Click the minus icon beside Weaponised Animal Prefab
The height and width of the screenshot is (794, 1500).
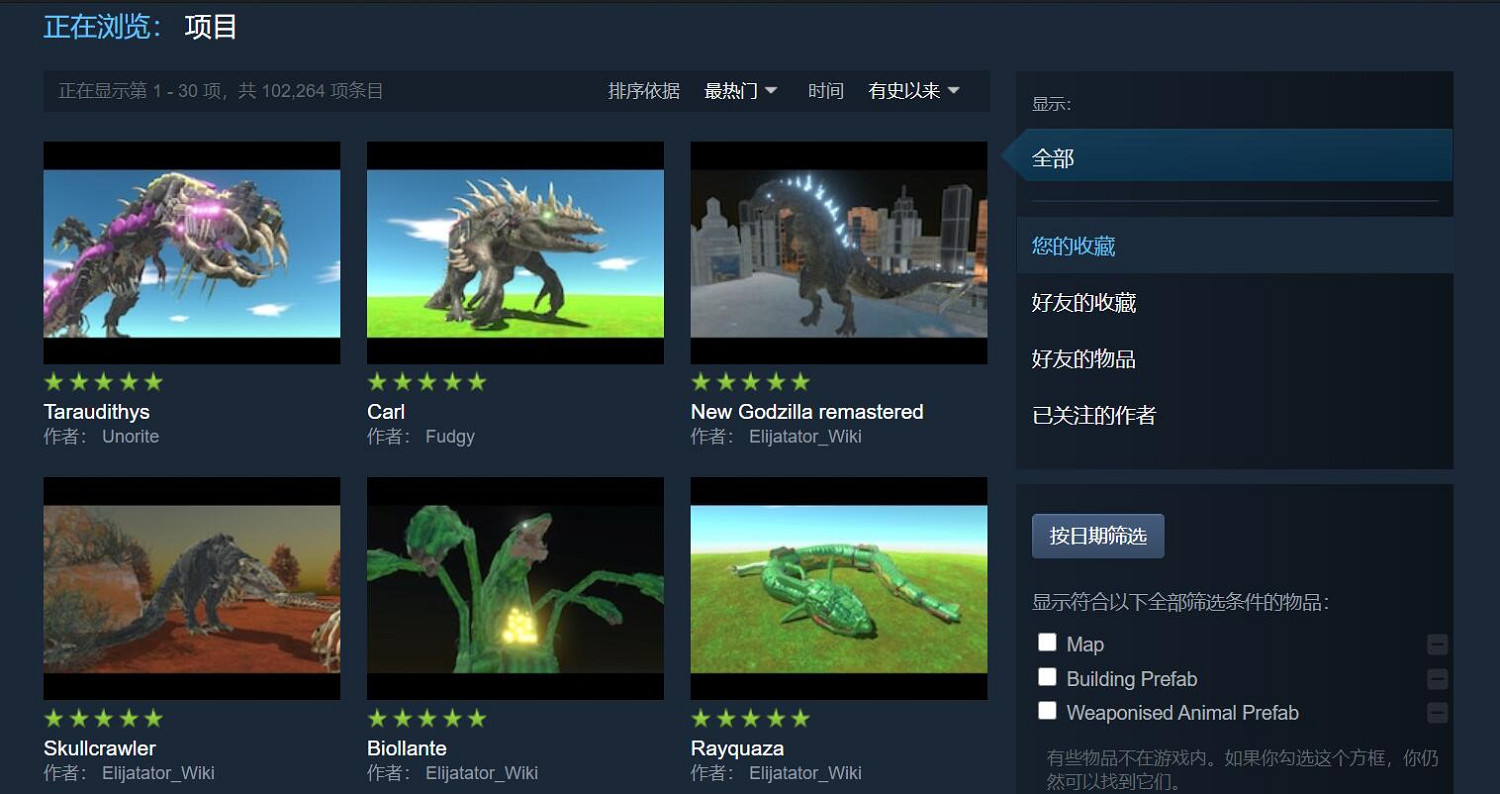1438,711
